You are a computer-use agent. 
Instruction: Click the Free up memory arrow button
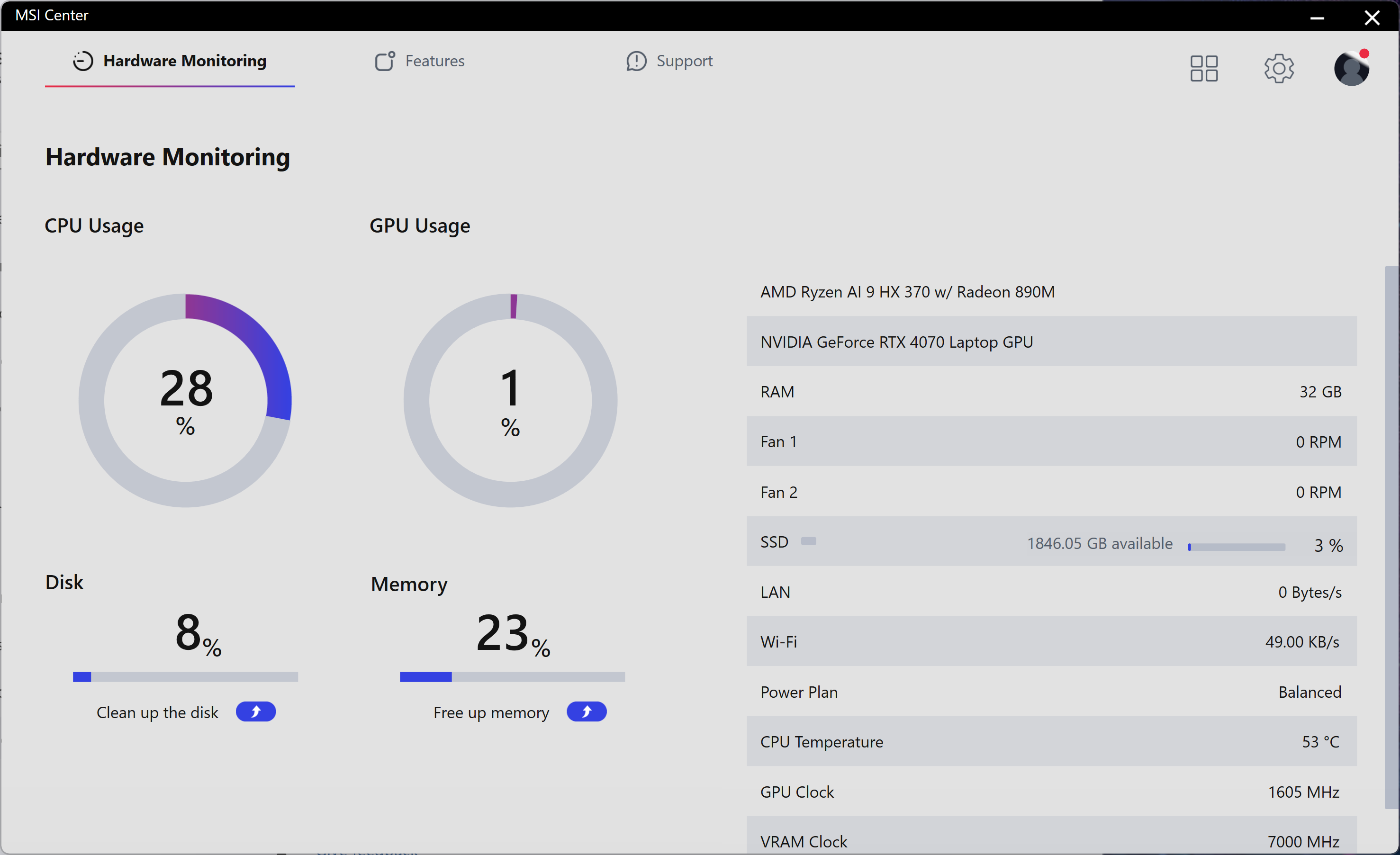[587, 712]
